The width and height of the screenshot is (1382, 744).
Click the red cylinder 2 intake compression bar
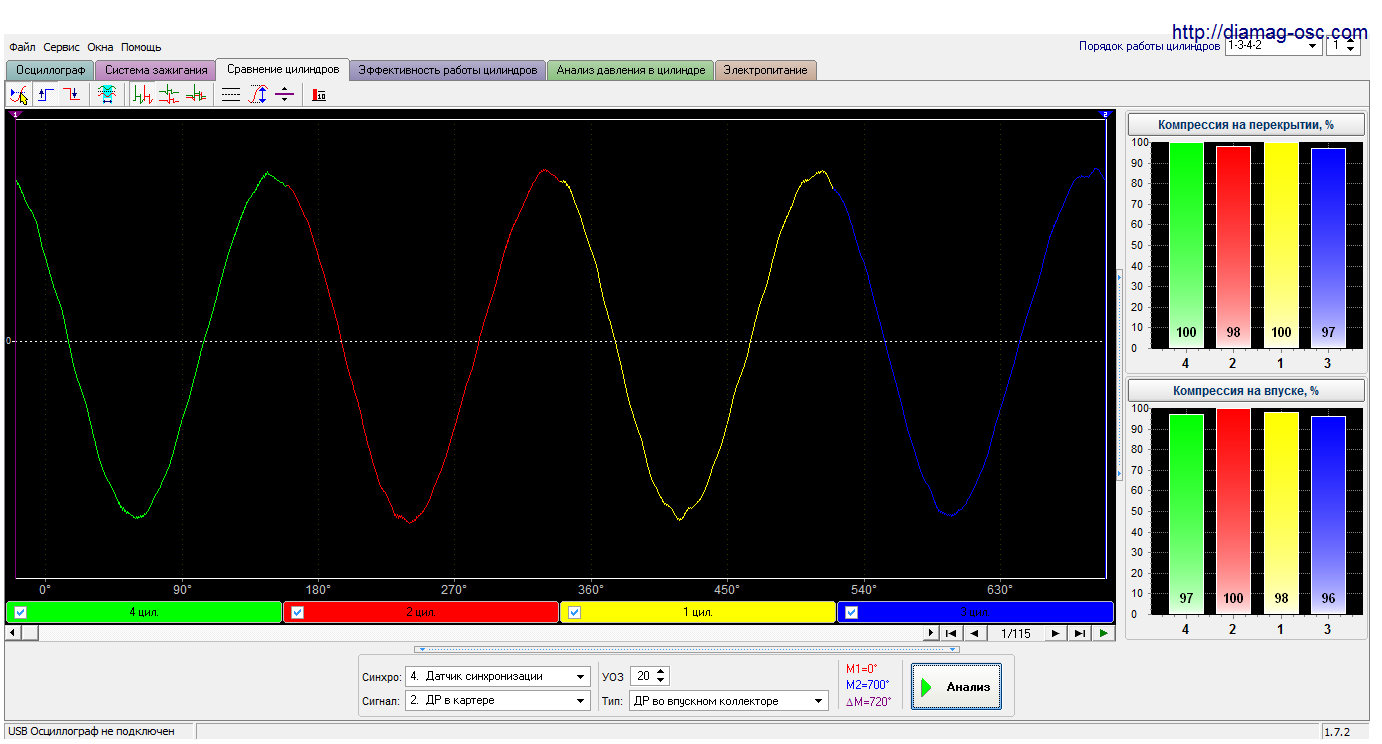click(x=1233, y=510)
